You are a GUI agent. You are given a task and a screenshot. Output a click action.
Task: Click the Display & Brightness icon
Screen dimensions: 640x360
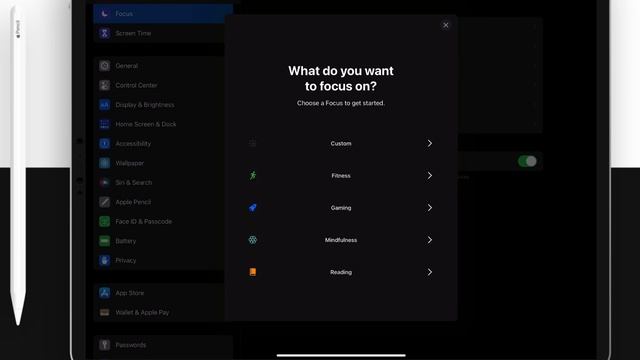[x=104, y=105]
